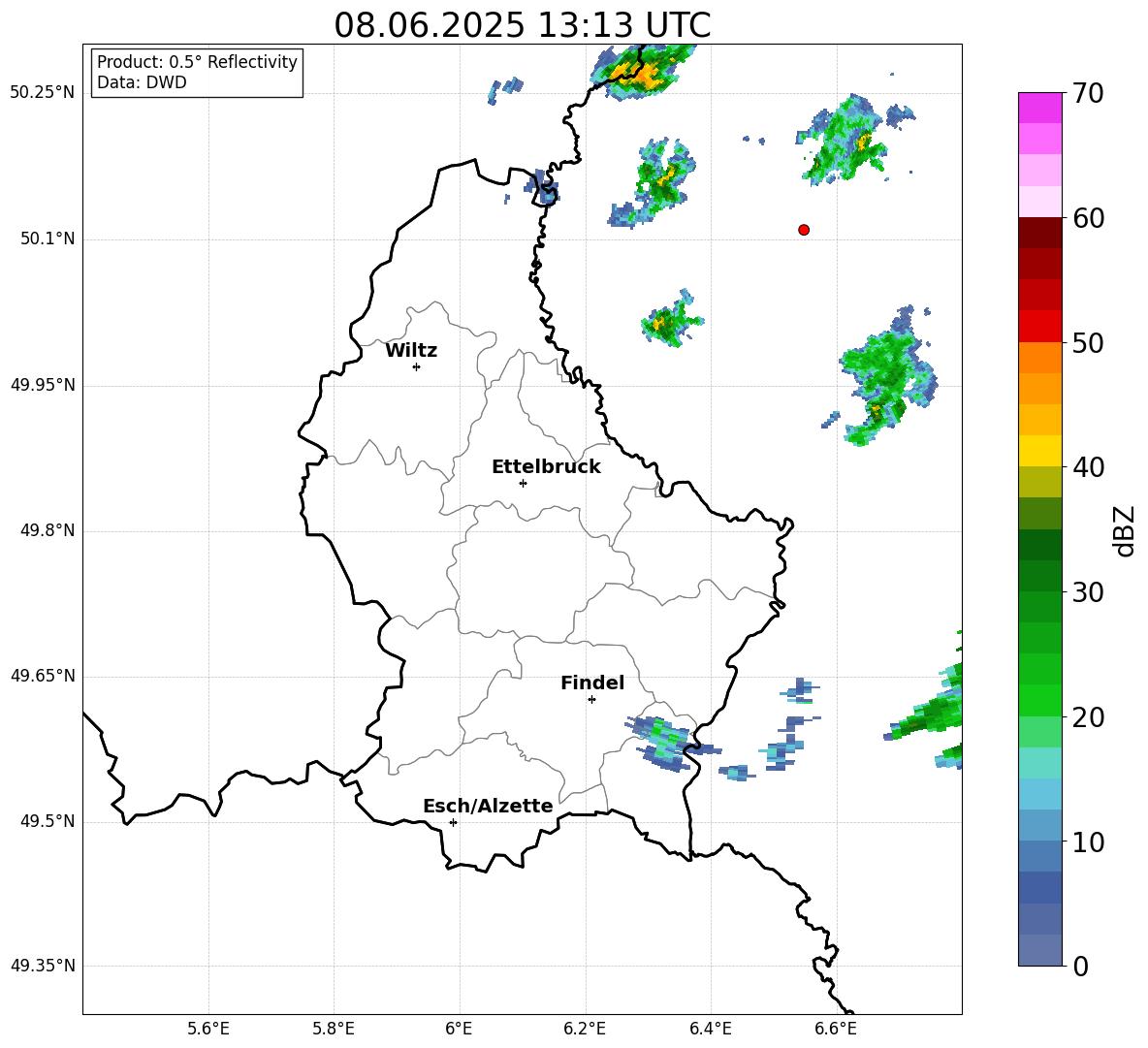The image size is (1148, 1048).
Task: Click the 49.8°N latitude label
Action: click(48, 530)
